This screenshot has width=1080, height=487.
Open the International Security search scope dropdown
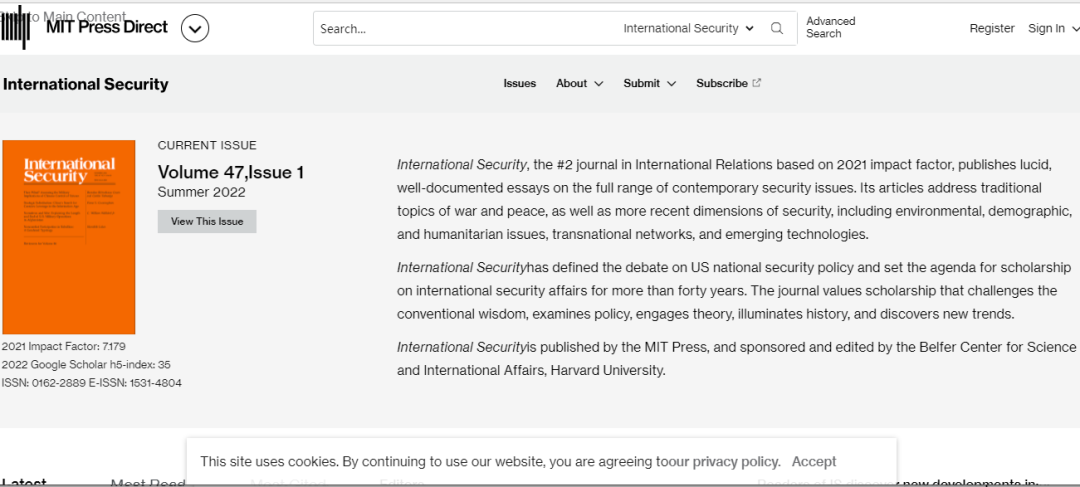688,28
